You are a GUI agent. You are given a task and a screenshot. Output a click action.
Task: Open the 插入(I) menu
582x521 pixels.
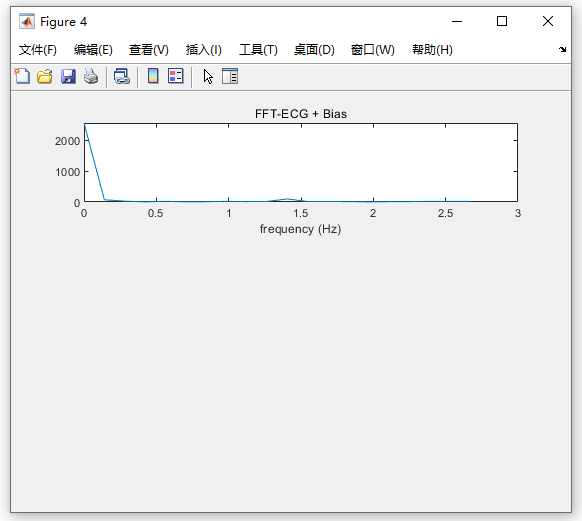(x=204, y=50)
